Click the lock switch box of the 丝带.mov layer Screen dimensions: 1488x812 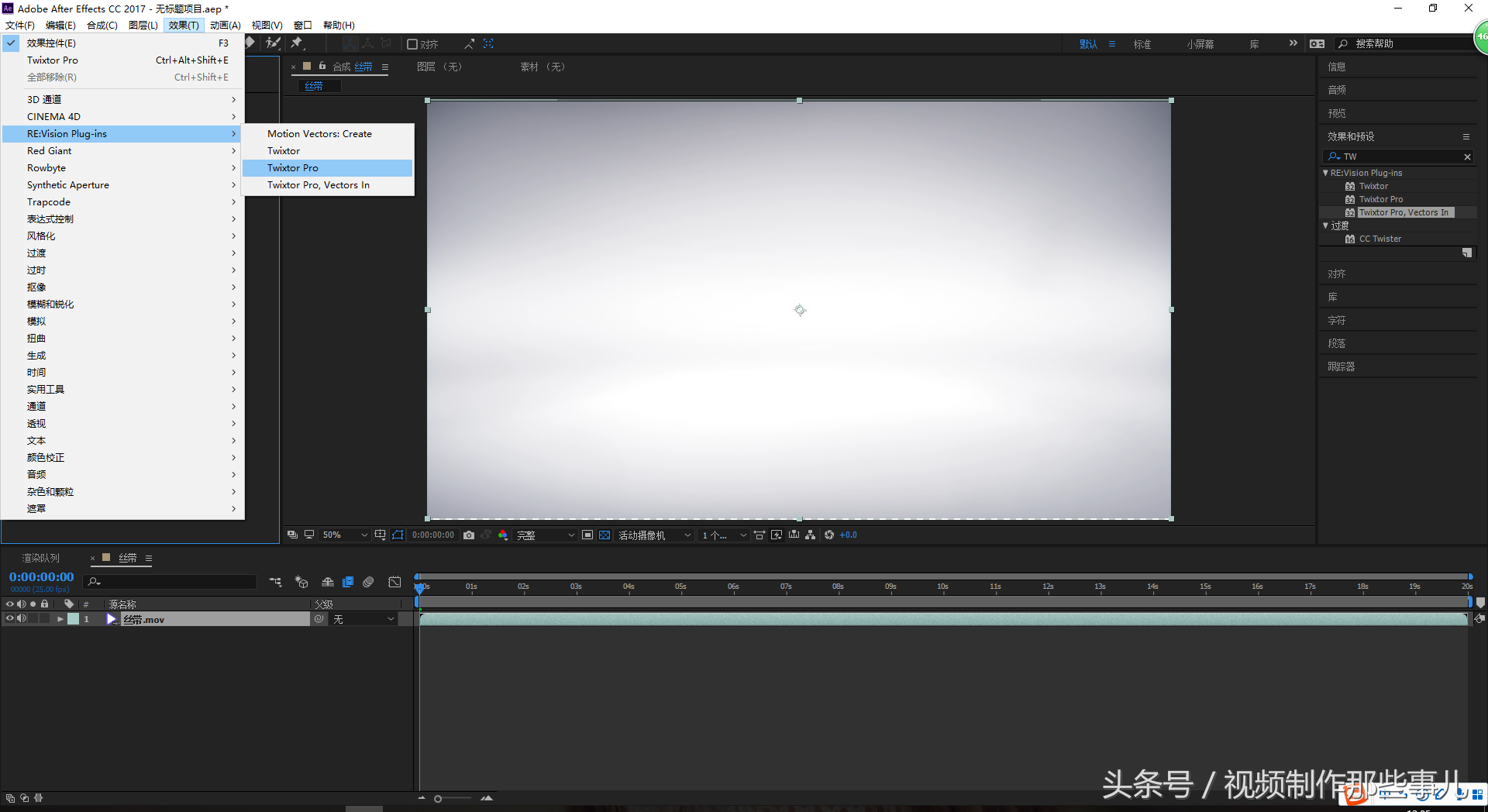[45, 619]
